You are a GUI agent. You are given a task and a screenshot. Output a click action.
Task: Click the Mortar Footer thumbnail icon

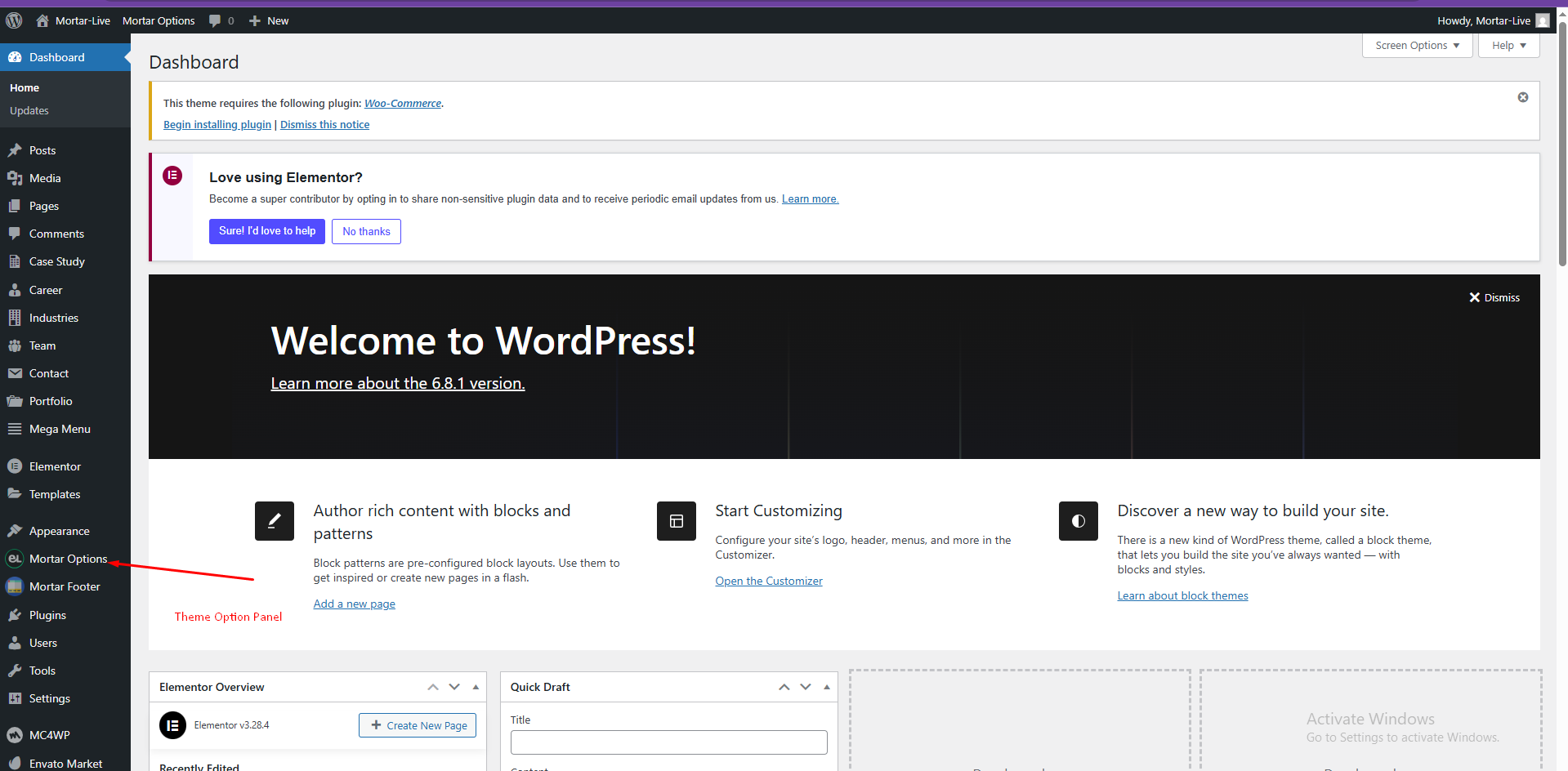coord(15,586)
